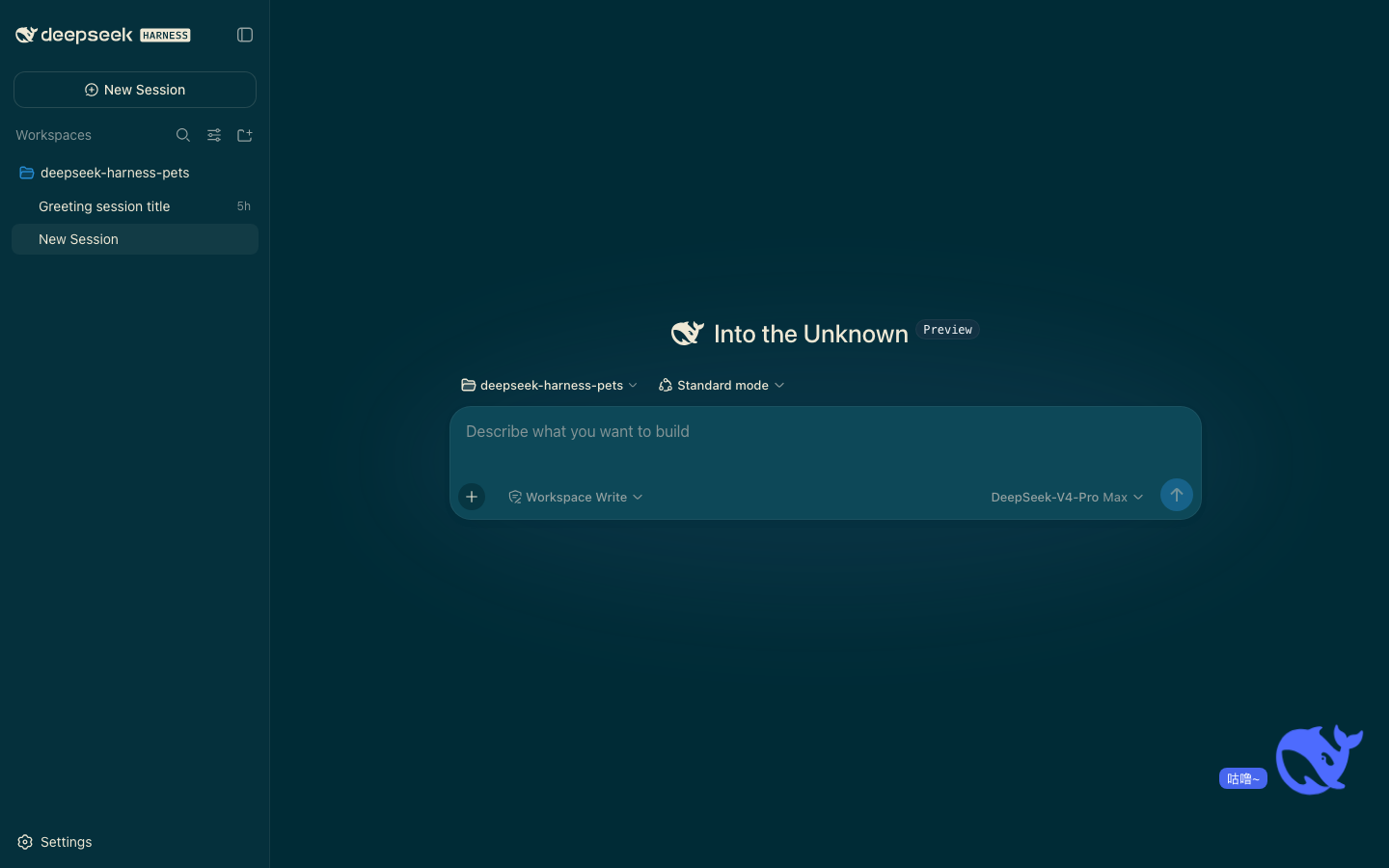Start a New Session from the sidebar button

click(135, 90)
